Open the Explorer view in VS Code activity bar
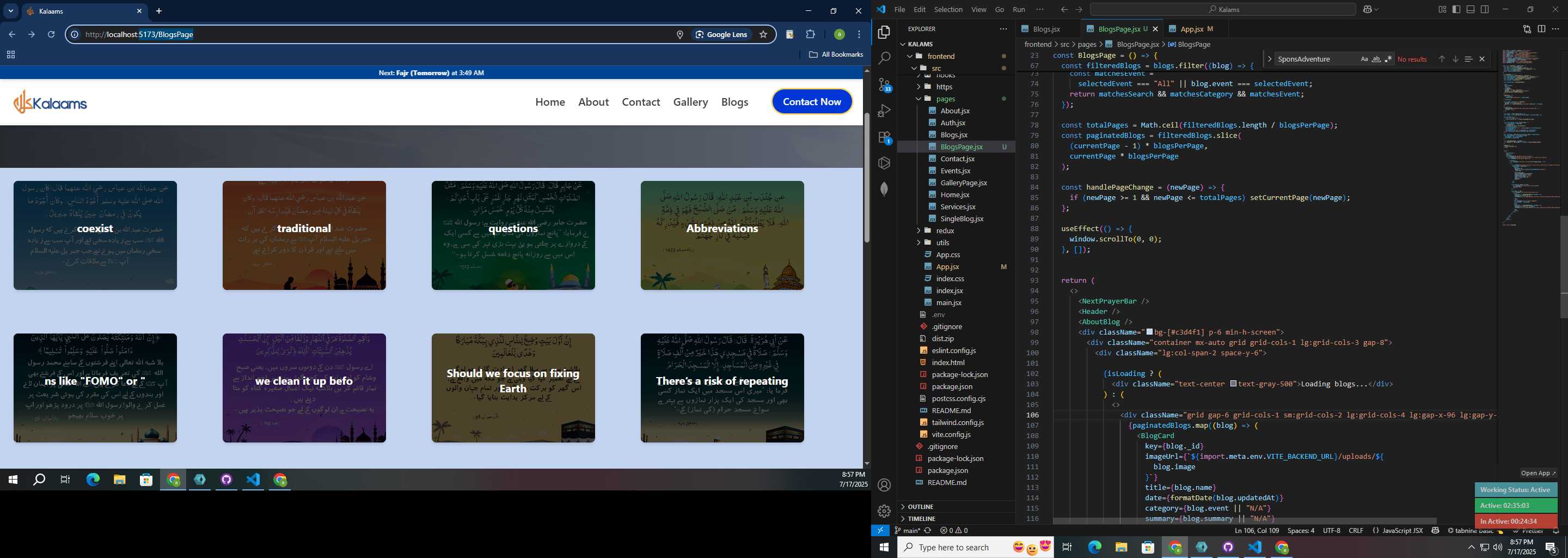Screen dimensions: 1568x558 pyautogui.click(x=884, y=32)
